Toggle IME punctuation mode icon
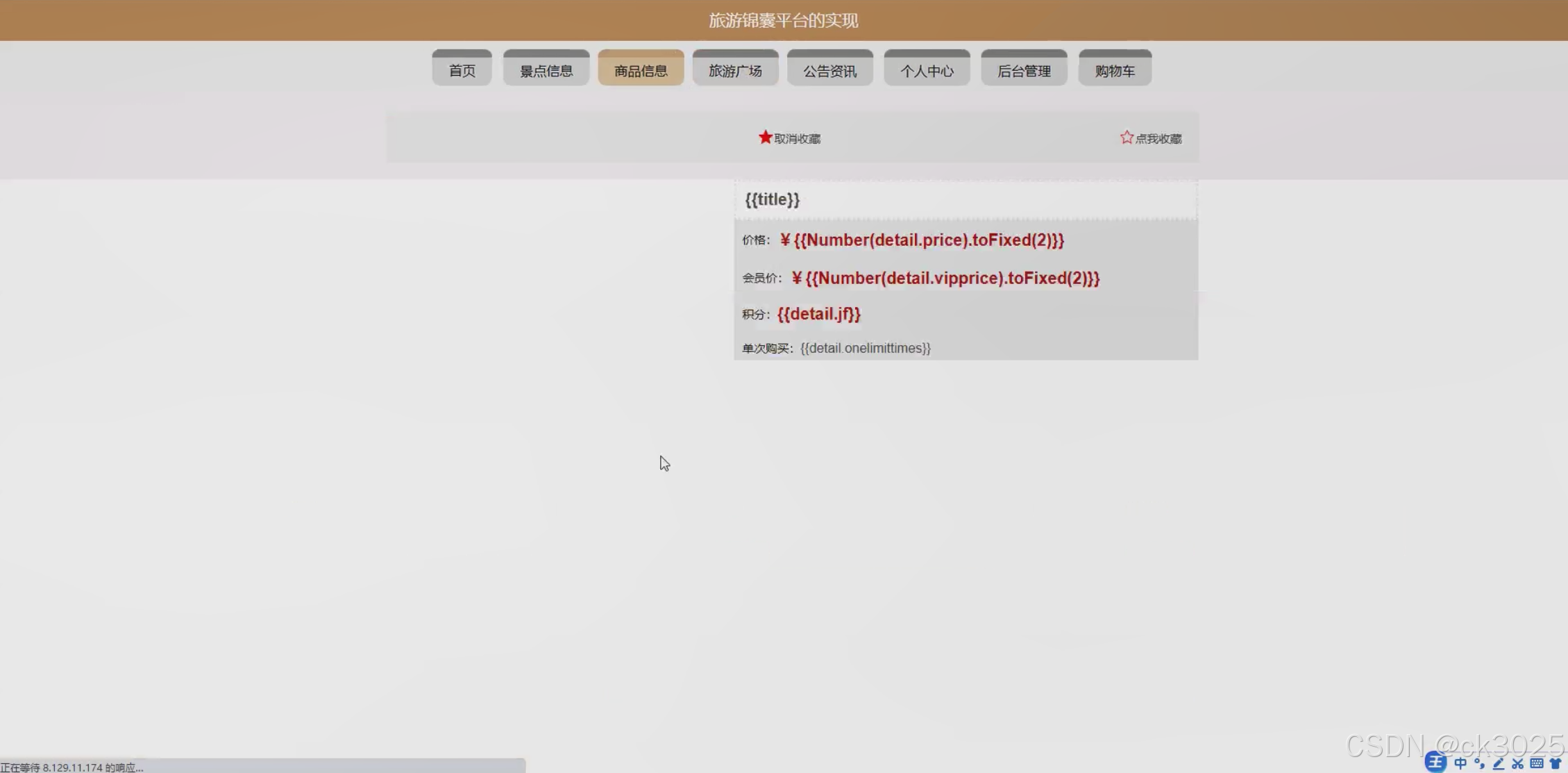 tap(1479, 763)
